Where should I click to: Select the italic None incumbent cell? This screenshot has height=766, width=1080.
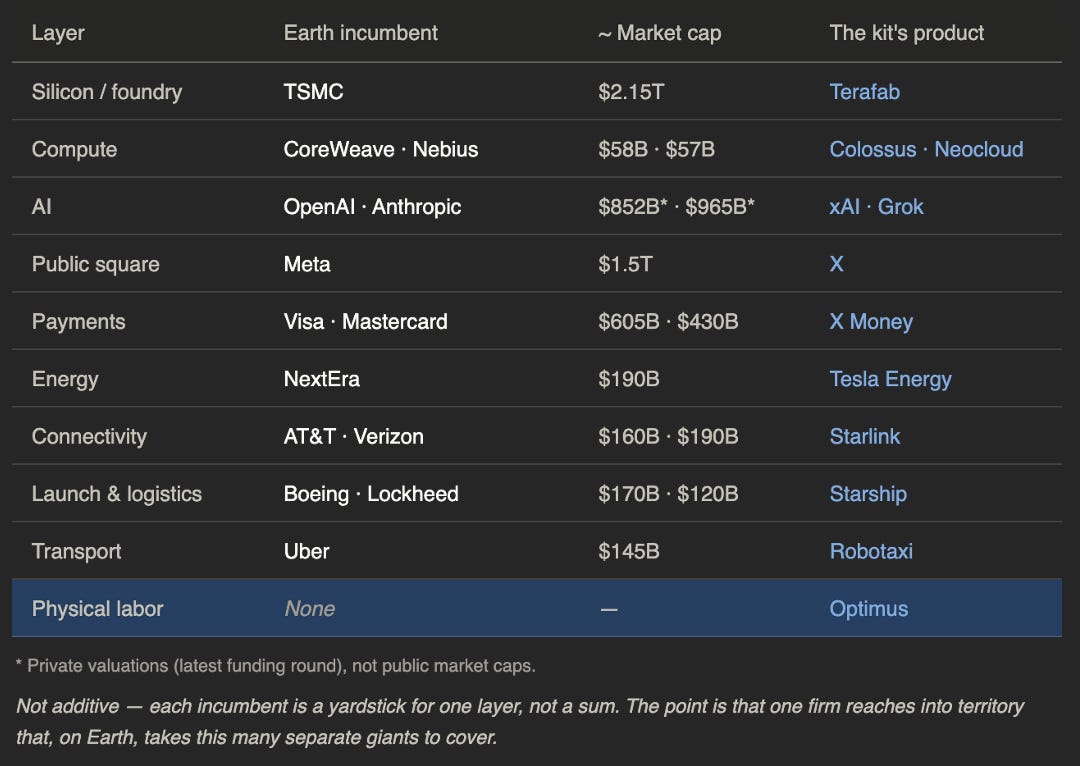pos(309,609)
